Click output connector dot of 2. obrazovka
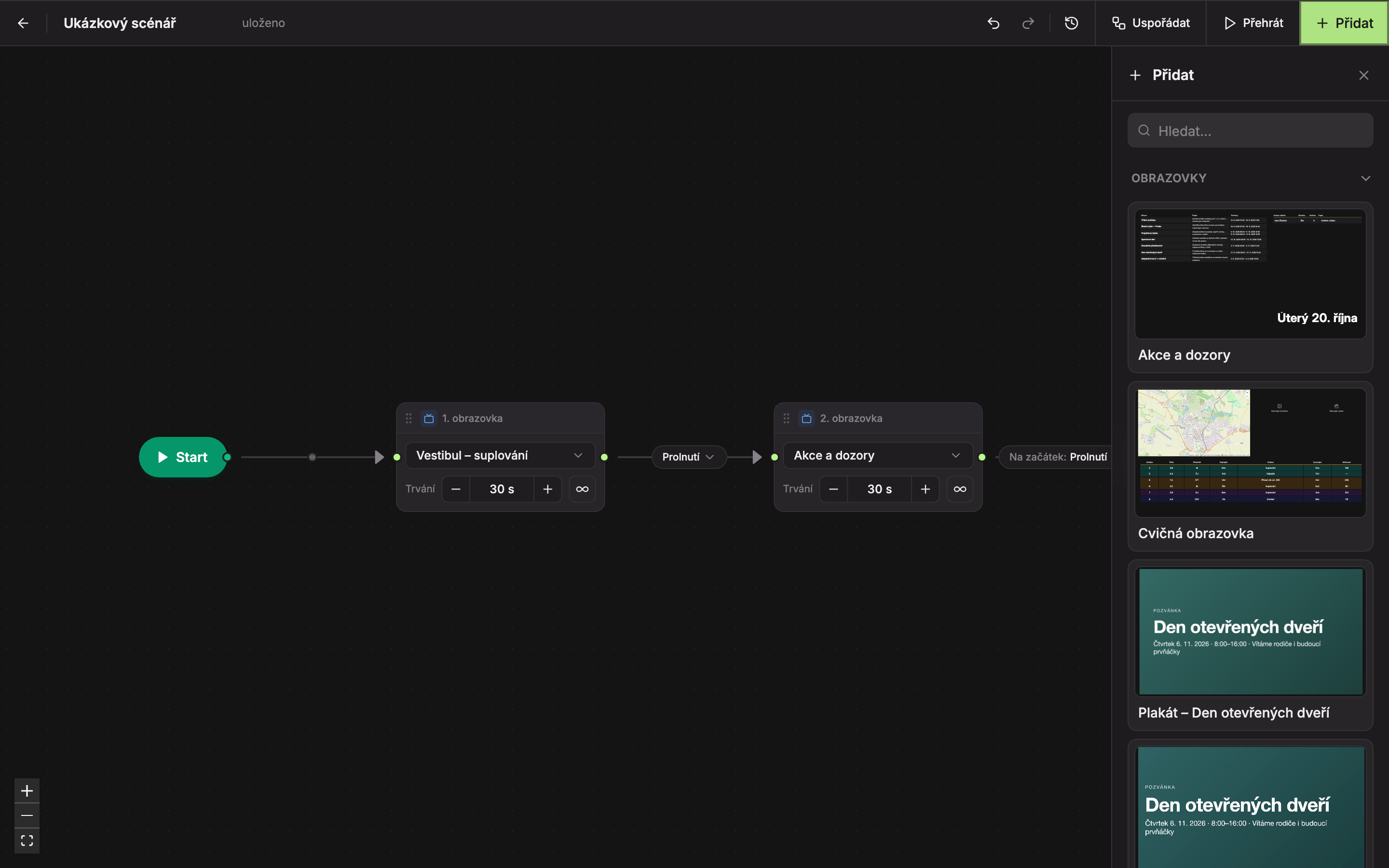Screen dimensions: 1389x868 982,457
